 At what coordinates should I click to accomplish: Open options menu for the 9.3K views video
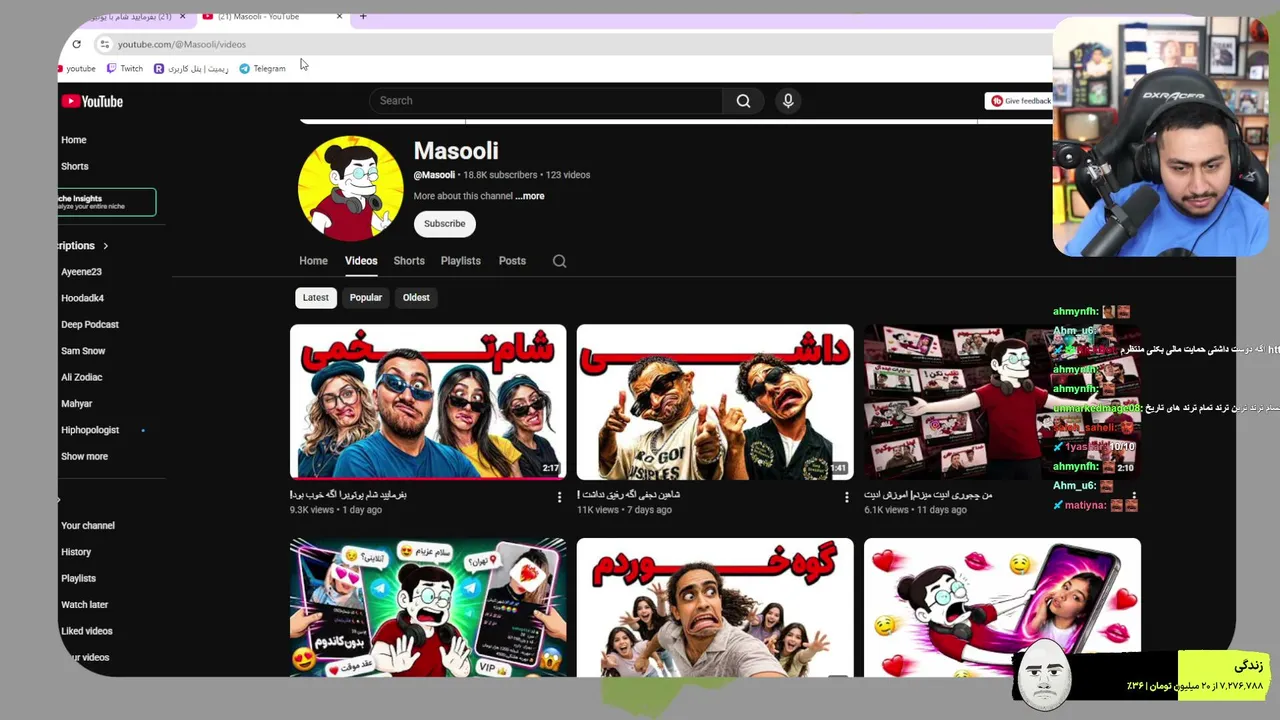tap(559, 497)
